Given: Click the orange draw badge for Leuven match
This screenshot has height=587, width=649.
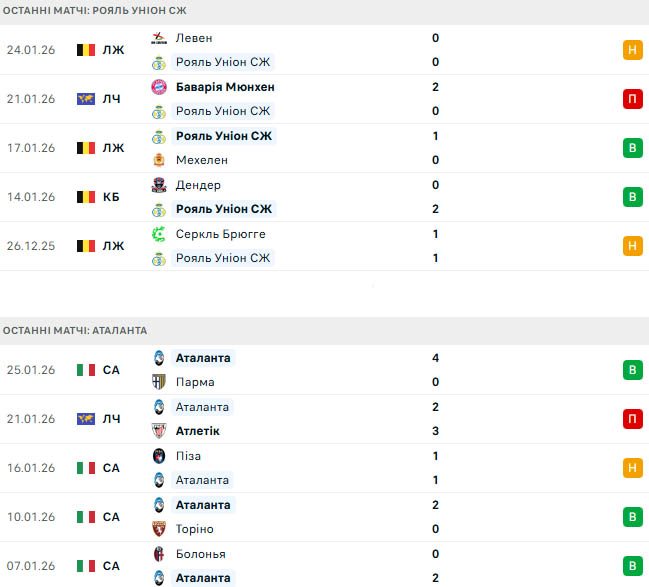Looking at the screenshot, I should click(x=632, y=50).
